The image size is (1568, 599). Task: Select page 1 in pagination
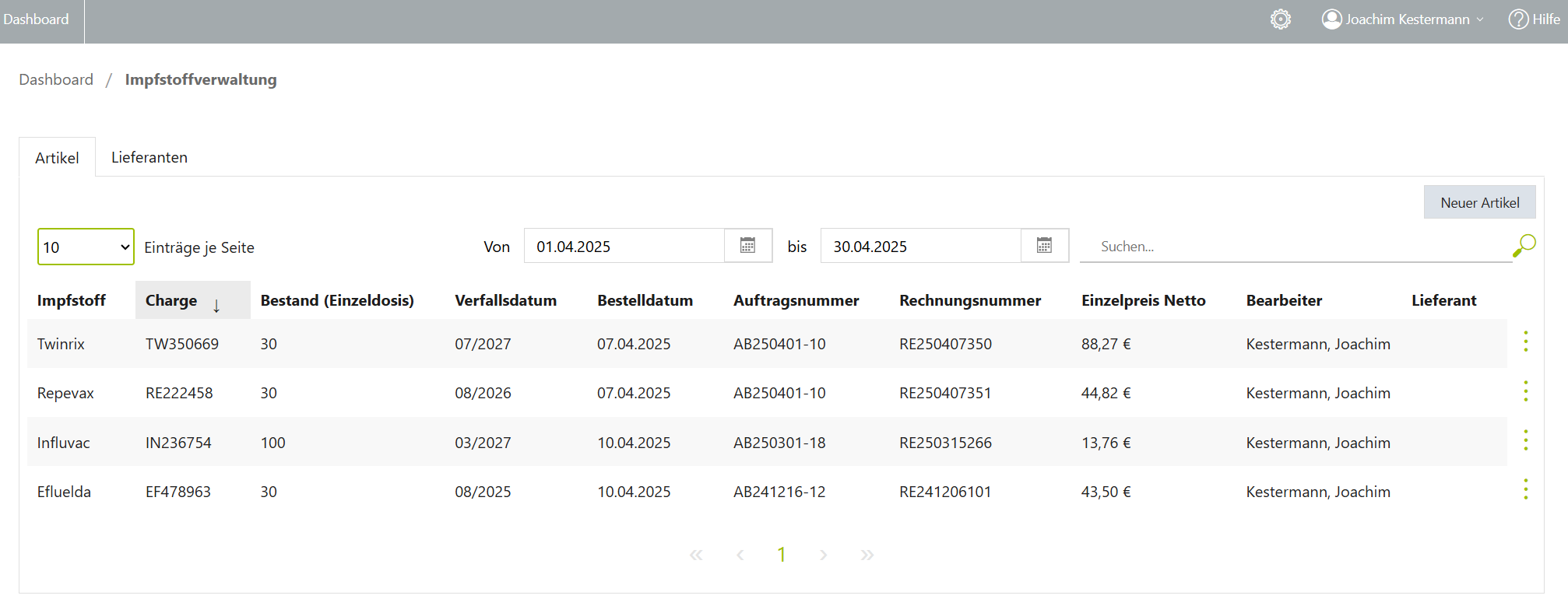781,555
